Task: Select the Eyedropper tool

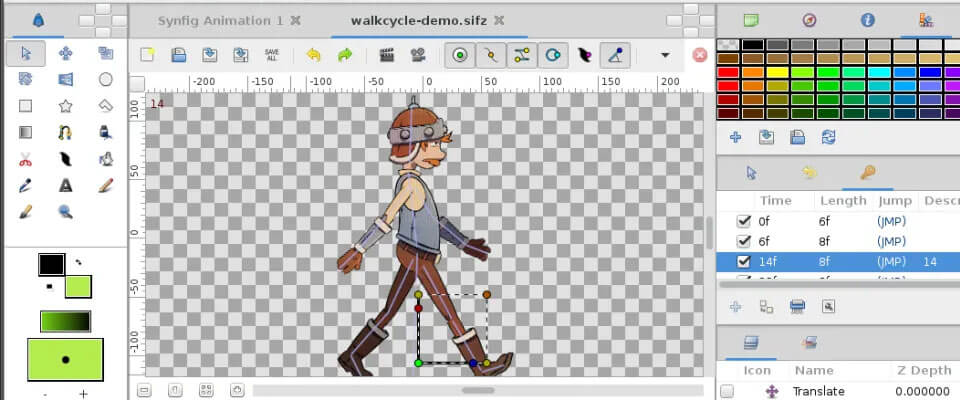Action: point(25,186)
